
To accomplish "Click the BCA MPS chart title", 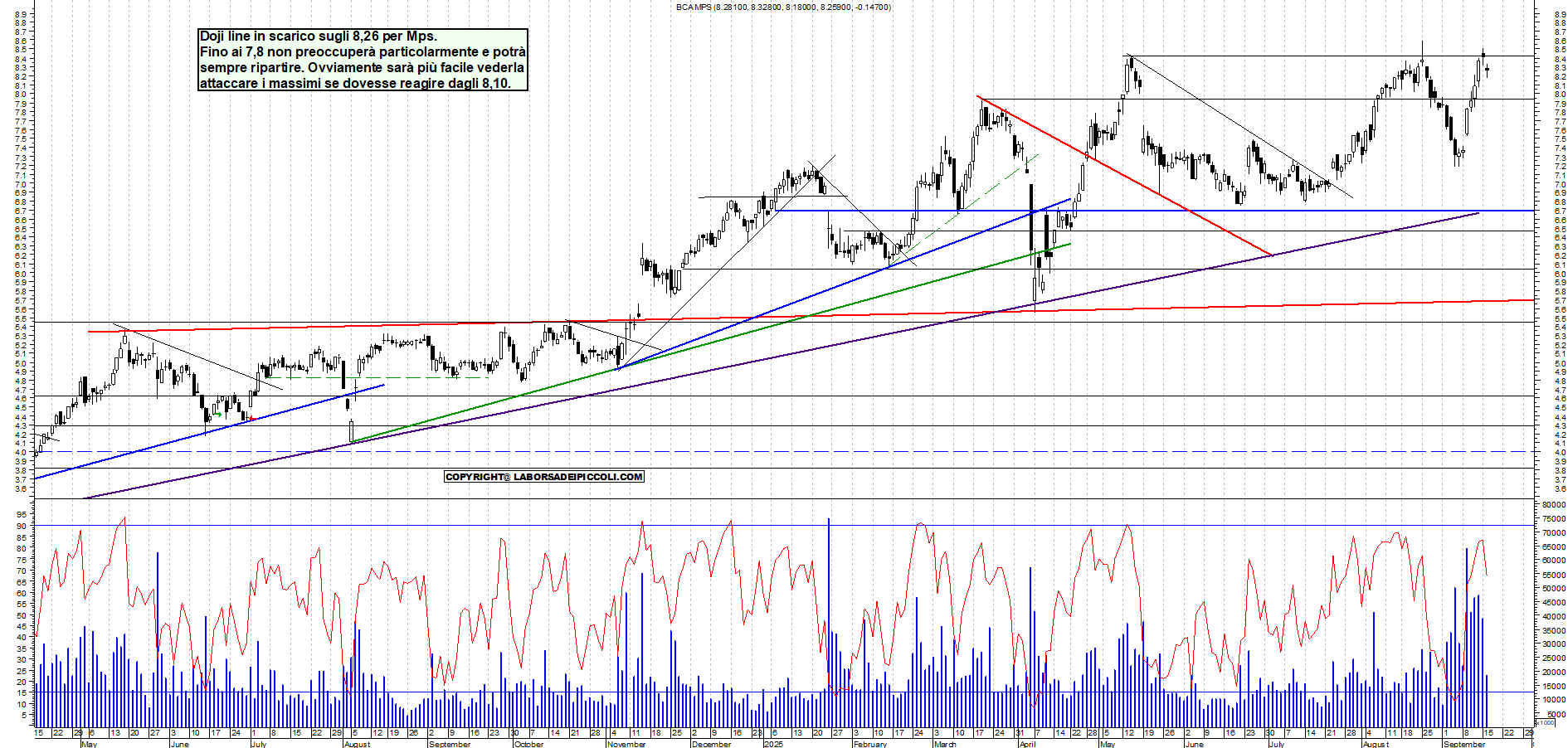I will click(x=783, y=7).
